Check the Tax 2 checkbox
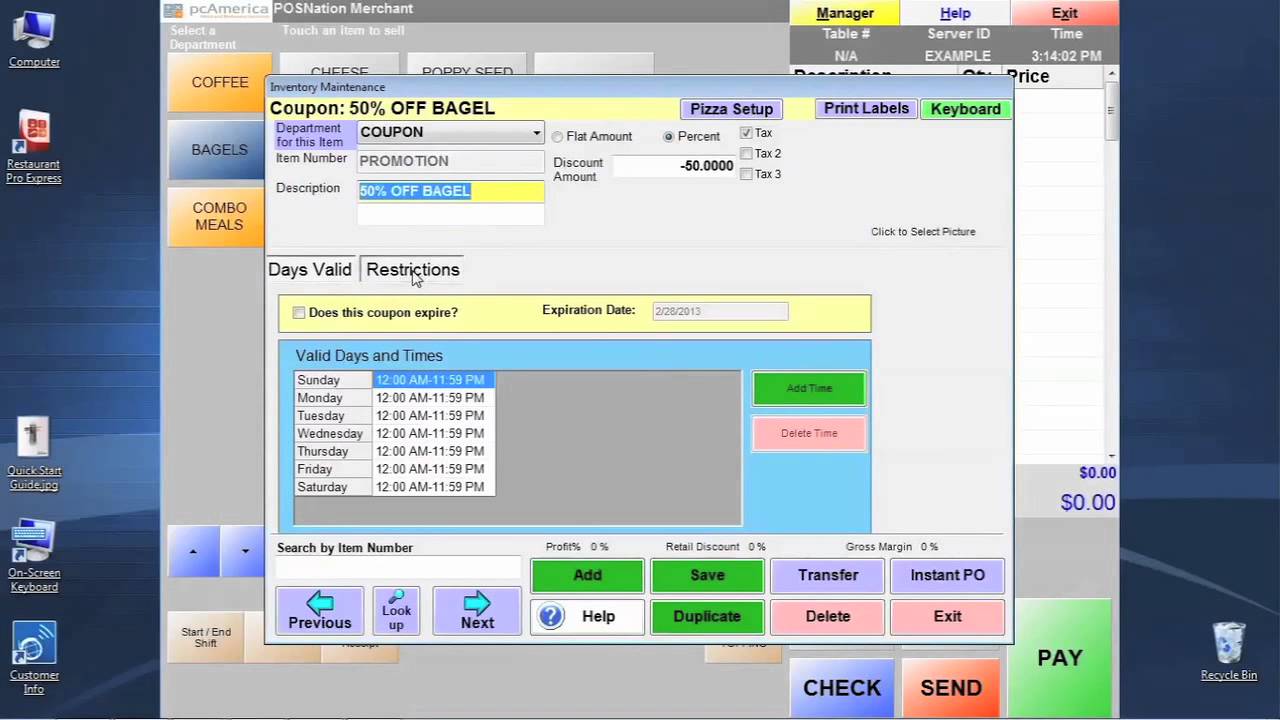 coord(746,153)
